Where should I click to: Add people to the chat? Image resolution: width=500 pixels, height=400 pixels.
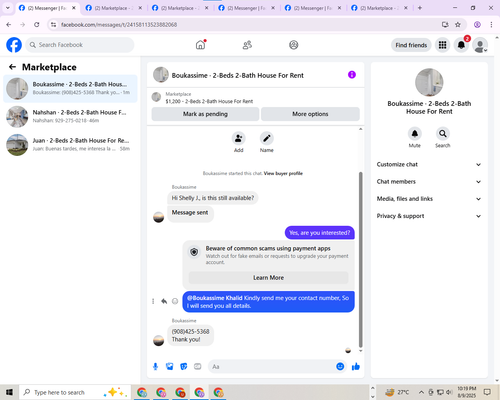tap(239, 138)
